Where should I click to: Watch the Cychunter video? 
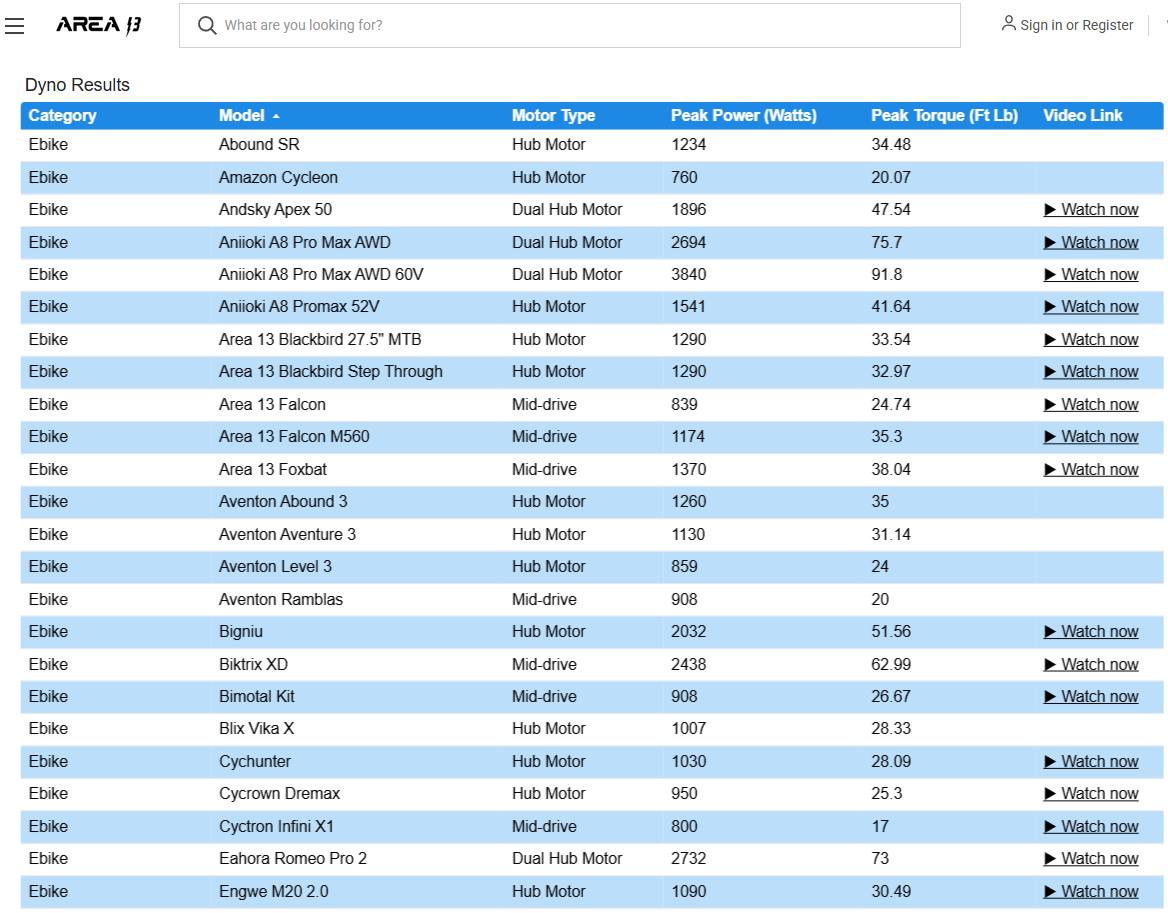[x=1091, y=762]
